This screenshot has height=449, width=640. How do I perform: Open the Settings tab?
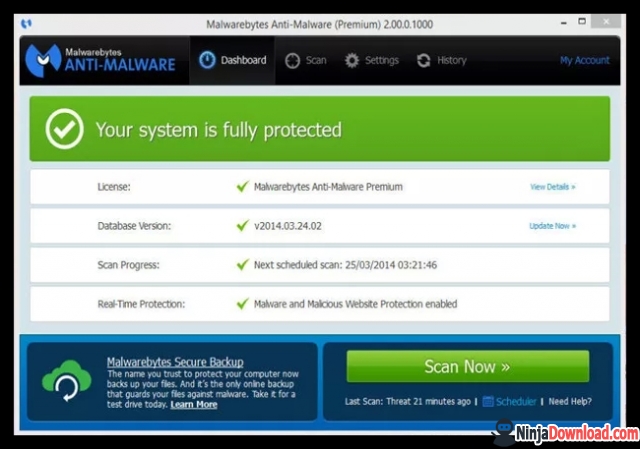pos(371,60)
